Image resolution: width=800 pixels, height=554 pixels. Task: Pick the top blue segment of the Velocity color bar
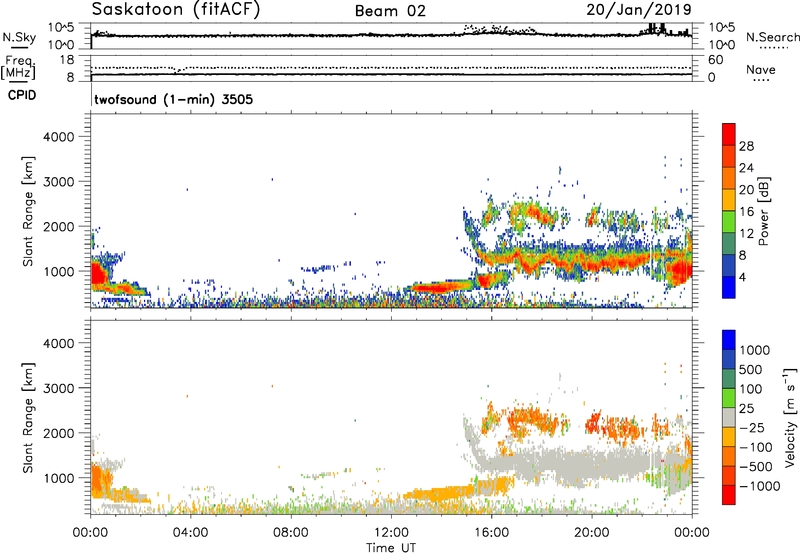coord(729,340)
